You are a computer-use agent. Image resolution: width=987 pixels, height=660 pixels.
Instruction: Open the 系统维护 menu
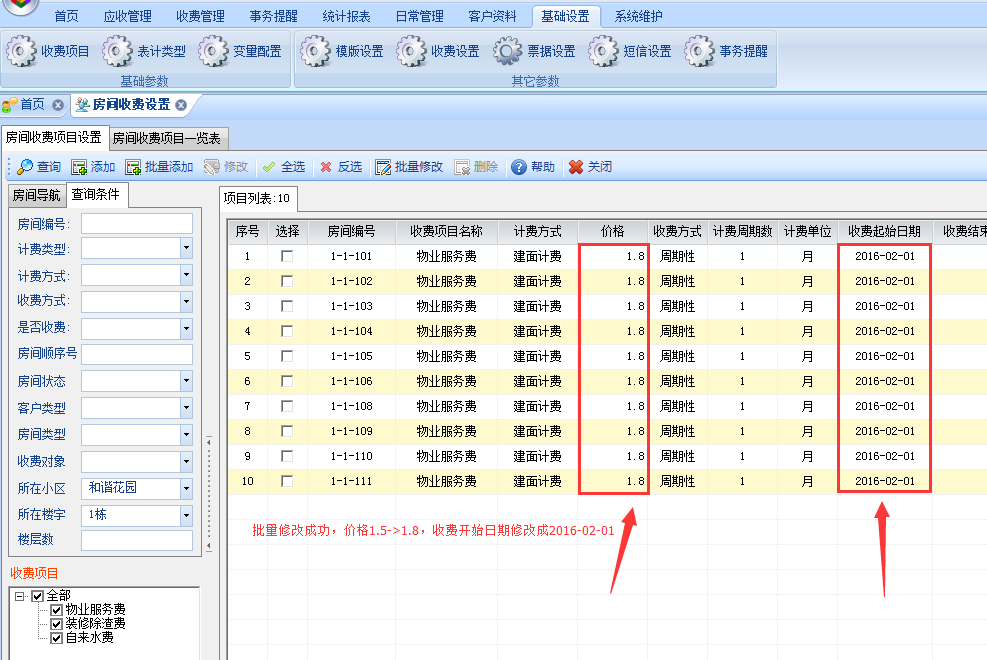tap(638, 16)
